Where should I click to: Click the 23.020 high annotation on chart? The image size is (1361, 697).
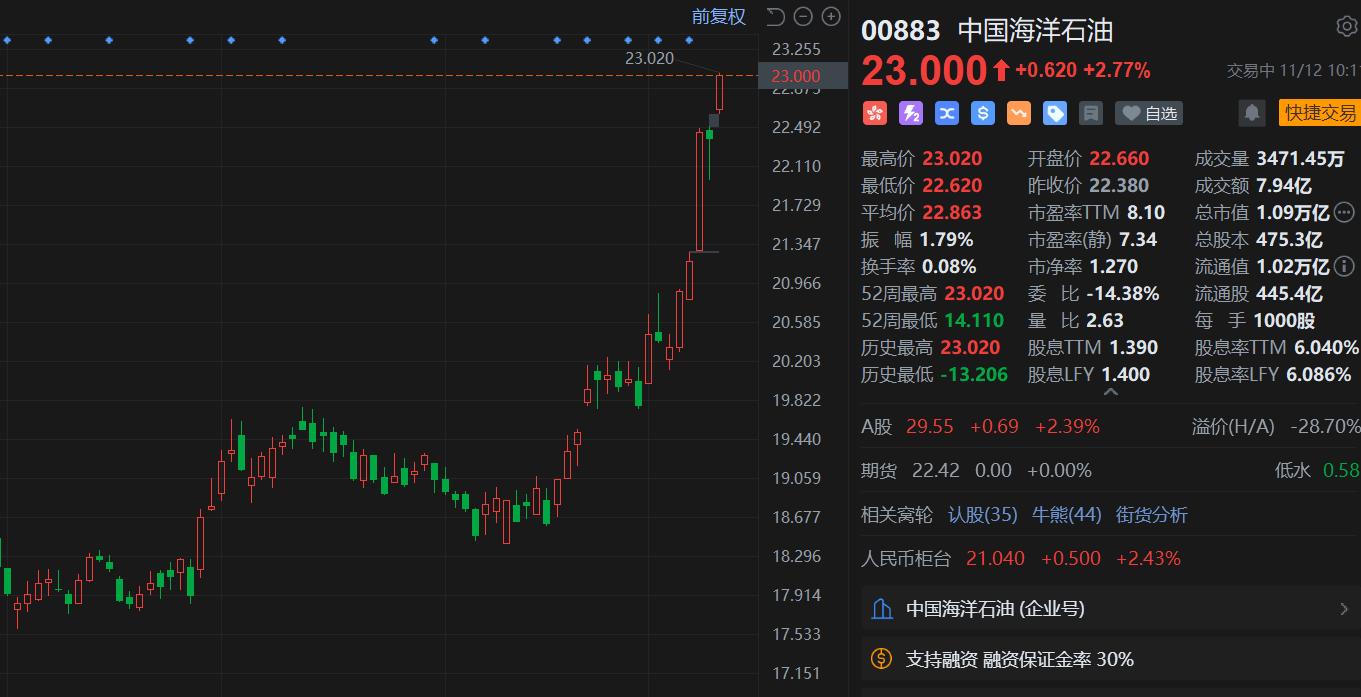point(649,58)
